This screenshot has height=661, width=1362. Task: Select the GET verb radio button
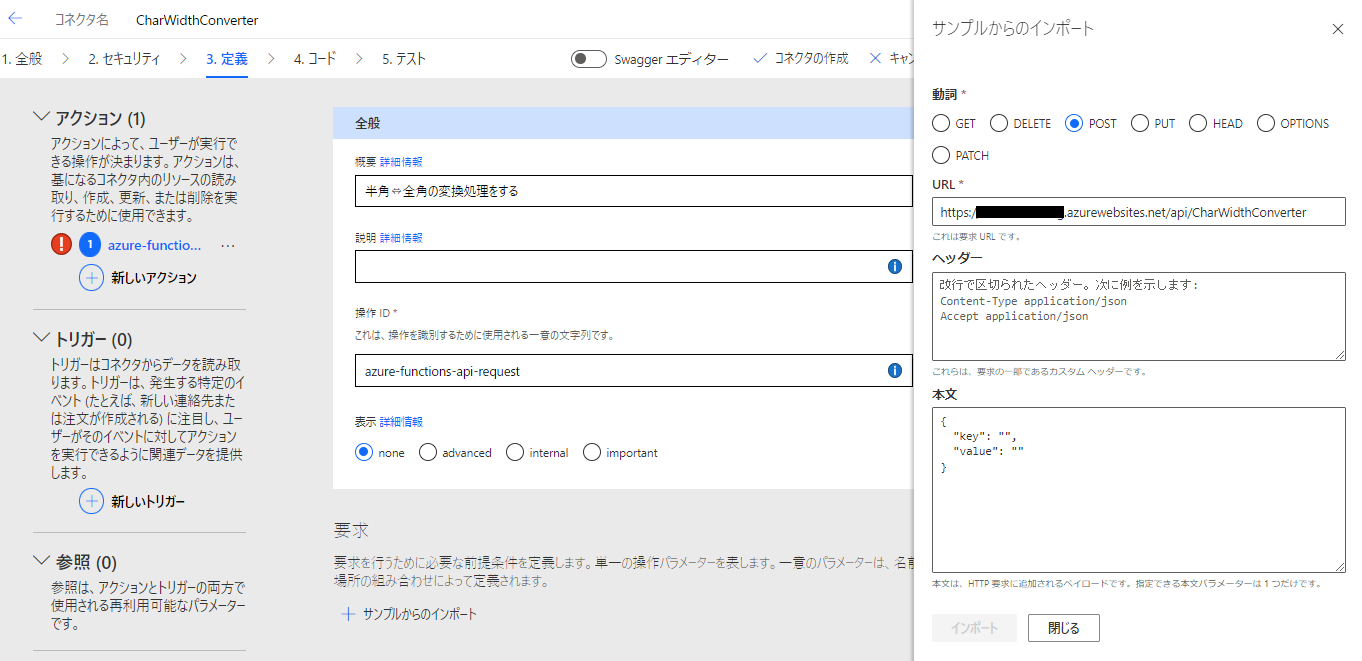941,124
